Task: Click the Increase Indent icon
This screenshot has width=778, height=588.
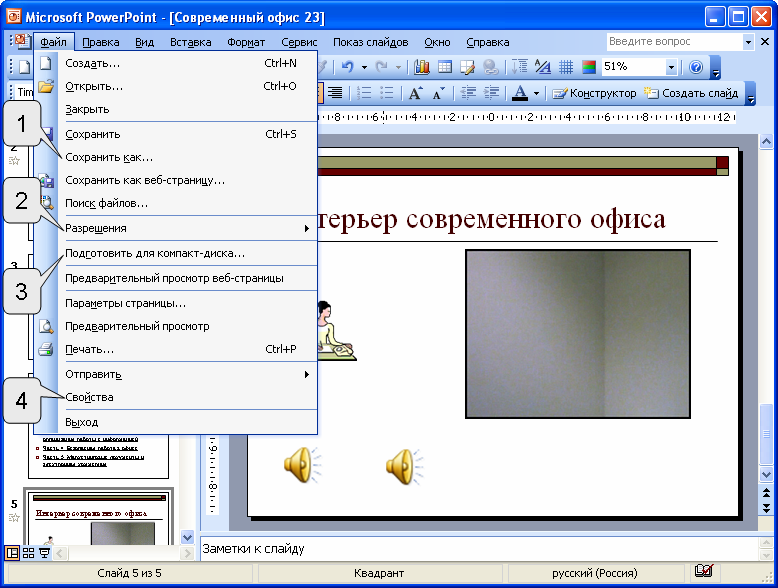Action: point(491,93)
